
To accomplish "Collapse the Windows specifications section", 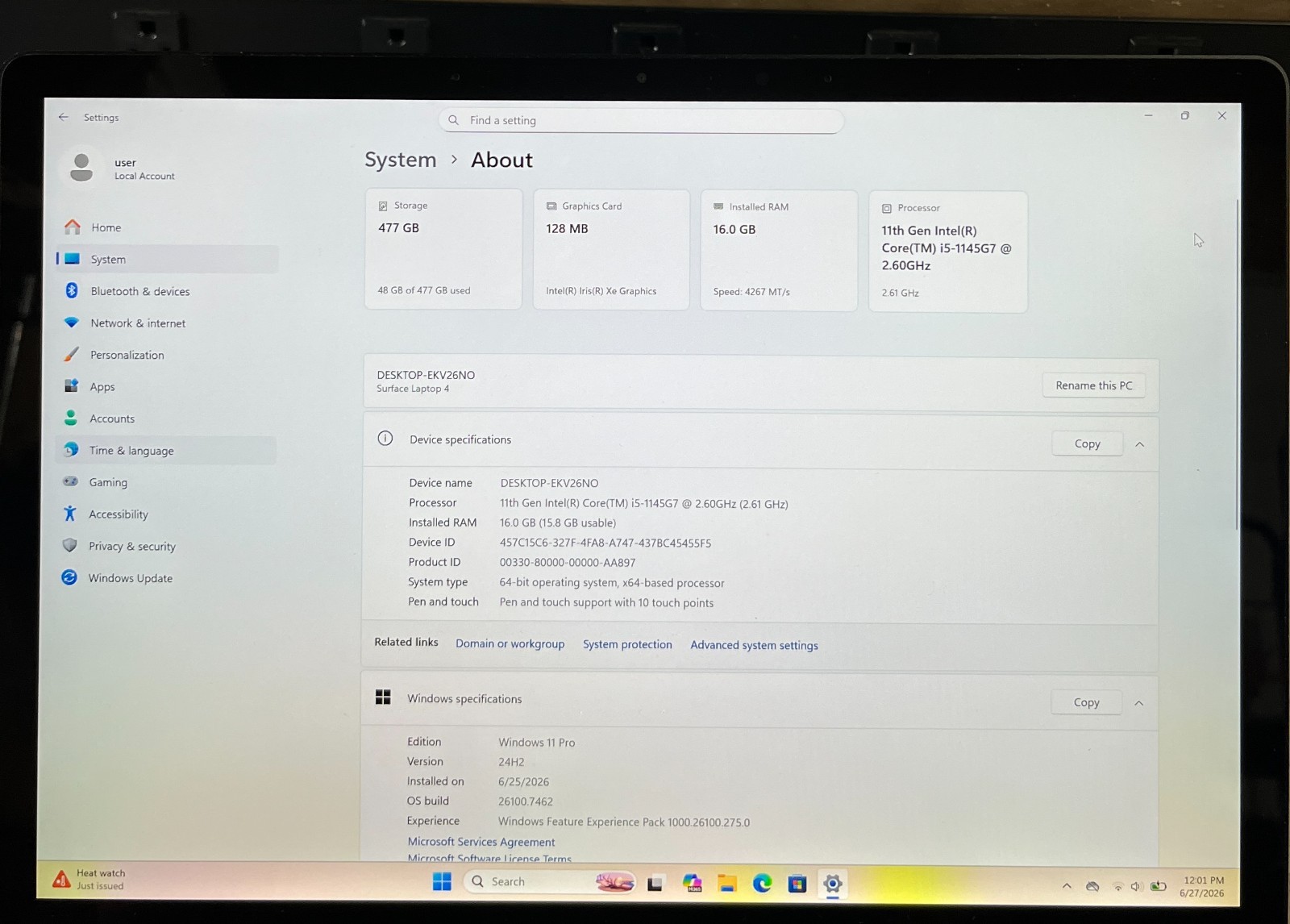I will point(1139,703).
